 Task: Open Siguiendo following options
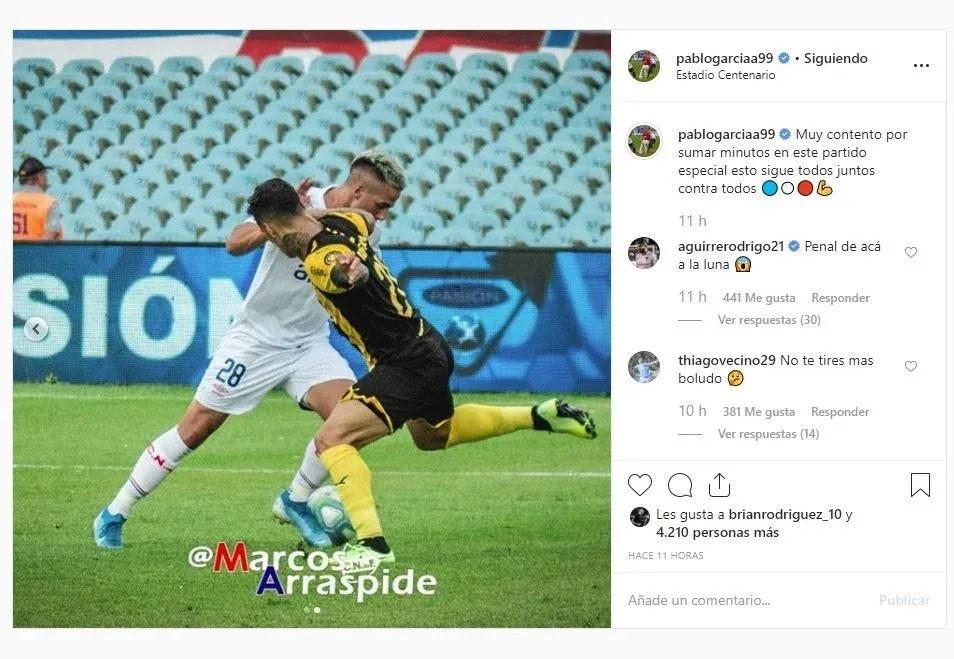(835, 58)
